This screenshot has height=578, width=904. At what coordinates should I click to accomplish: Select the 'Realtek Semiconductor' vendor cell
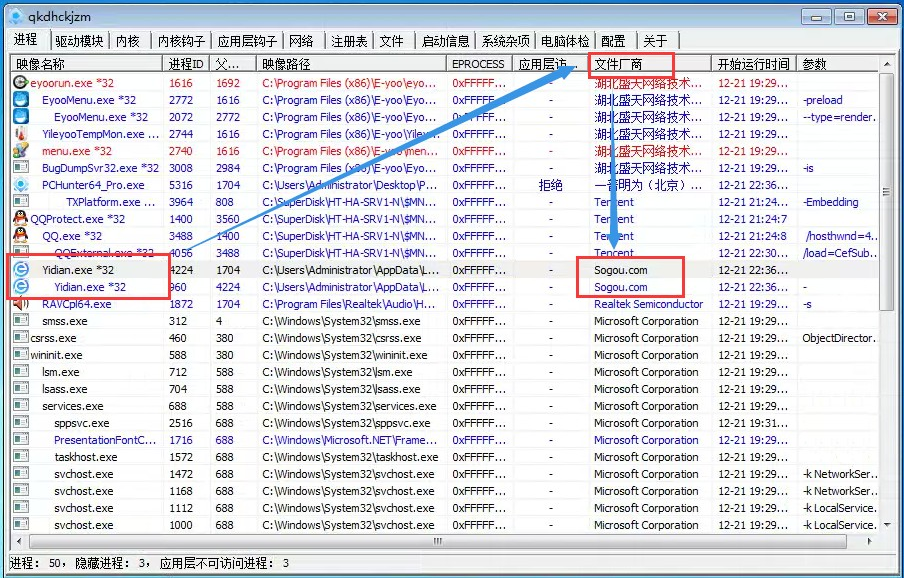[649, 304]
